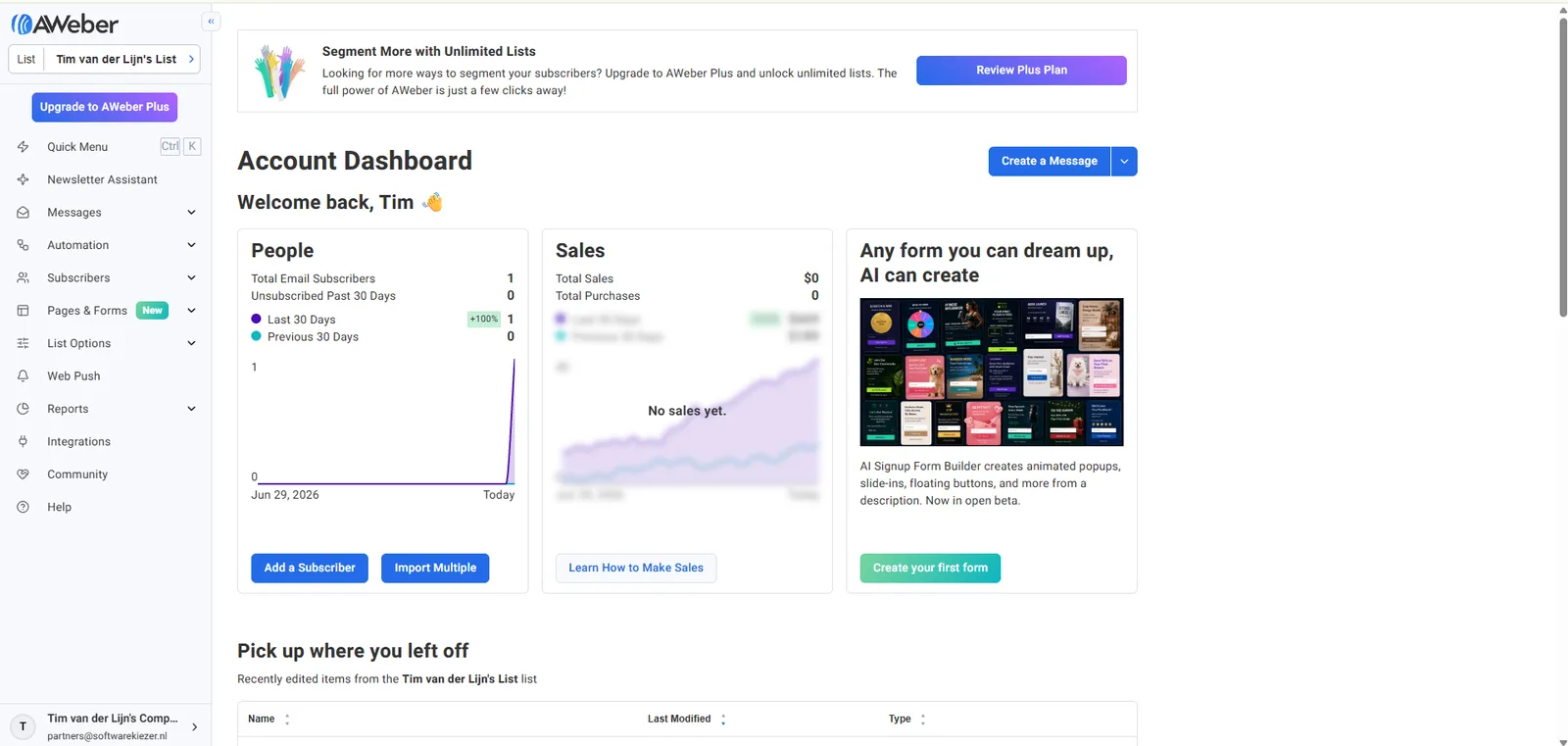Expand the Subscribers menu chevron
Image resolution: width=1568 pixels, height=746 pixels.
(191, 278)
